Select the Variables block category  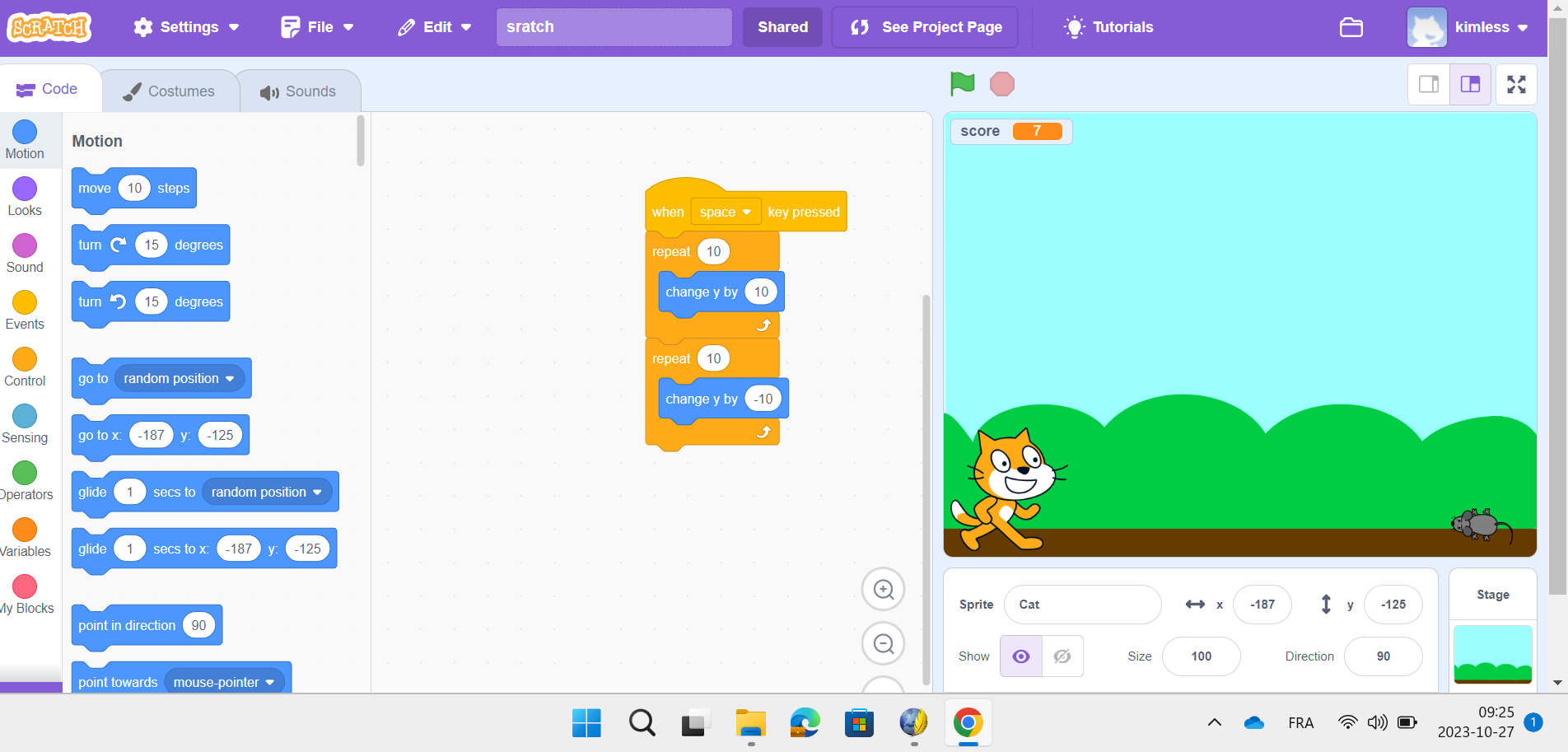(x=25, y=538)
